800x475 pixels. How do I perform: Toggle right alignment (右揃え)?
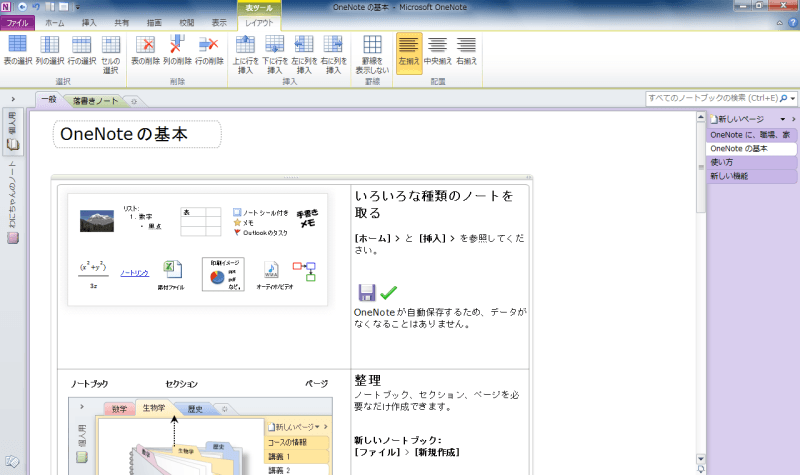tap(466, 51)
